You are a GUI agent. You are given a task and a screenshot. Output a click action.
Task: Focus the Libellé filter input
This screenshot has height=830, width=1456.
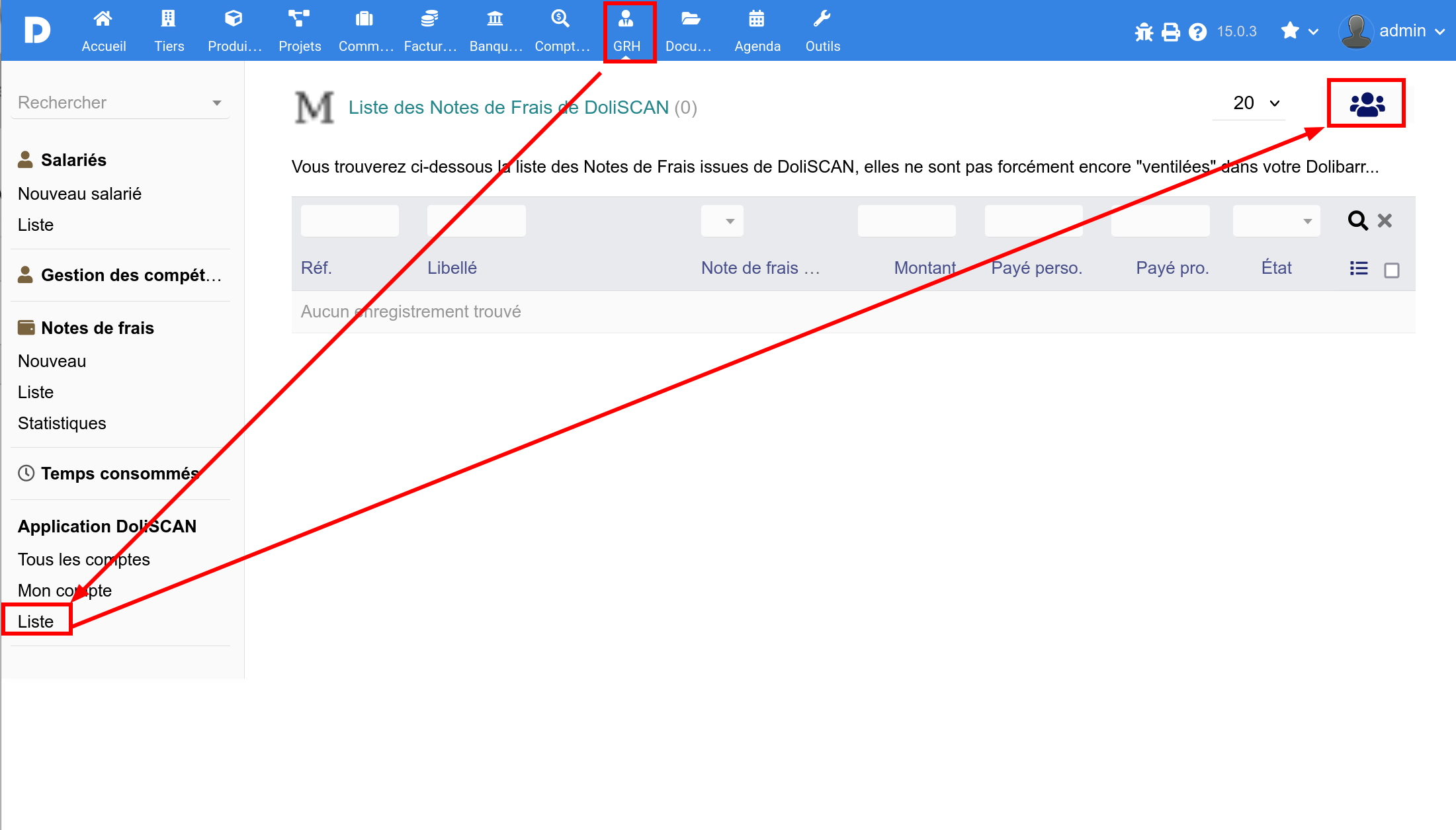click(x=476, y=221)
